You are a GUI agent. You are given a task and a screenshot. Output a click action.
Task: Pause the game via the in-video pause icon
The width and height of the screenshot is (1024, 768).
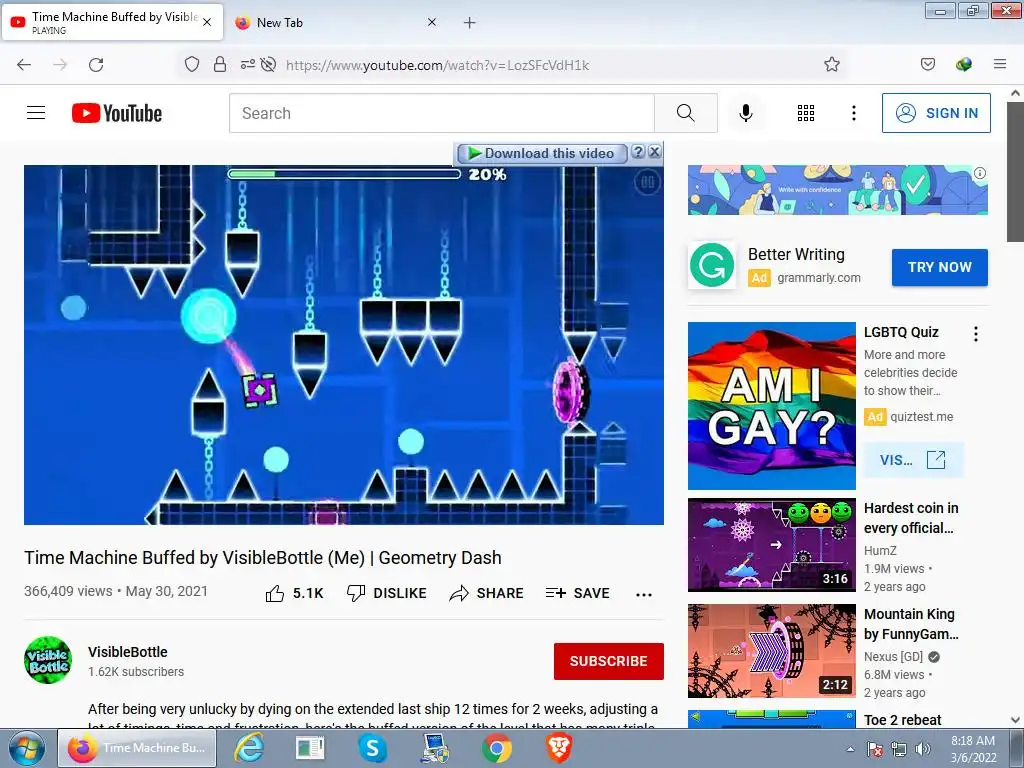647,182
